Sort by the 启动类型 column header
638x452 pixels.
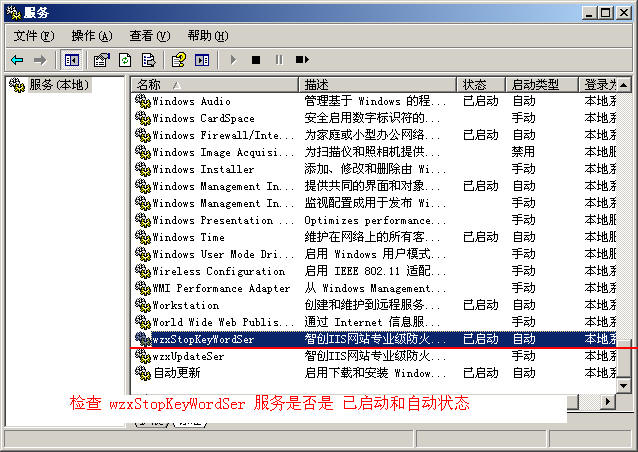click(x=542, y=85)
